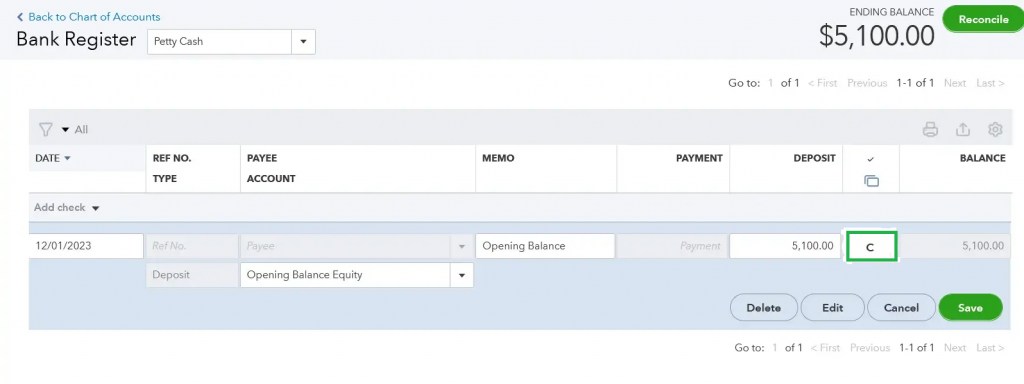Screen dimensions: 1024x384
Task: Click the MEMO column header
Action: [498, 158]
